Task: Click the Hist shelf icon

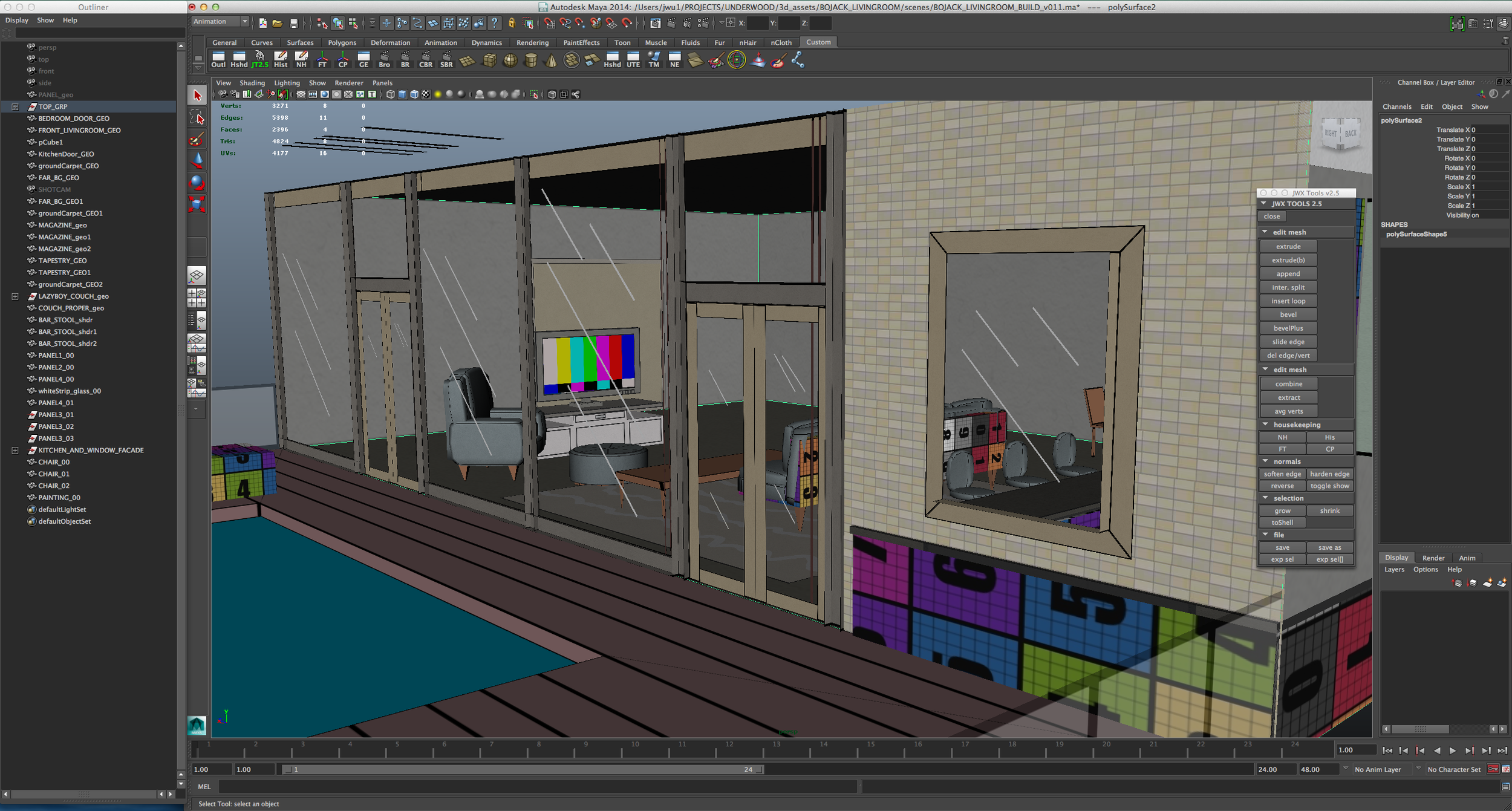Action: pos(281,59)
